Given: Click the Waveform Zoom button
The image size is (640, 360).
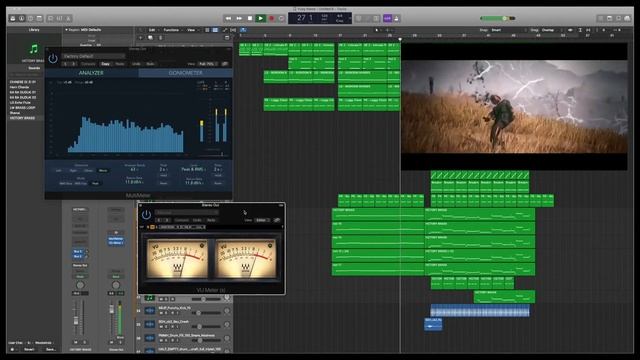Looking at the screenshot, I should [x=570, y=30].
